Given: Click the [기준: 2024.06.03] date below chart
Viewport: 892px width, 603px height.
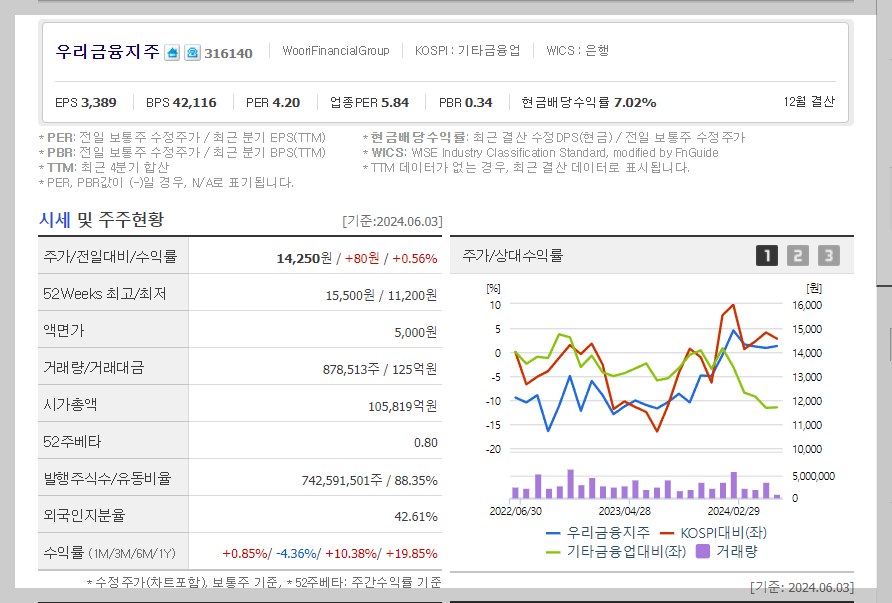Looking at the screenshot, I should 802,587.
